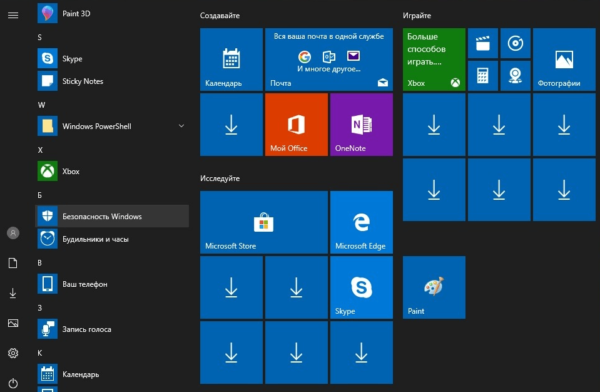600x392 pixels.
Task: Jump to letter X group header
Action: pos(40,150)
